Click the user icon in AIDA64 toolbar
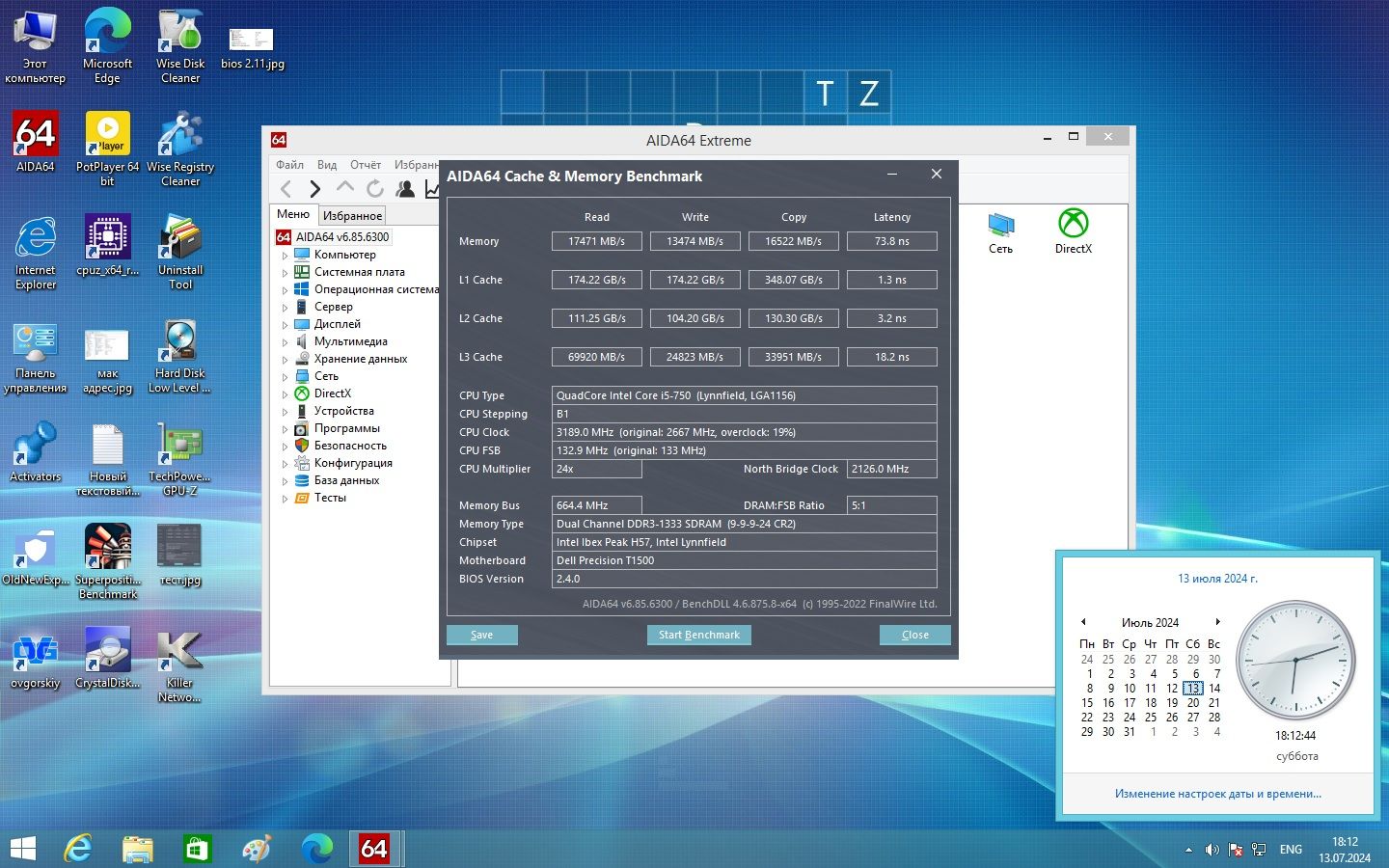Image resolution: width=1389 pixels, height=868 pixels. point(405,189)
